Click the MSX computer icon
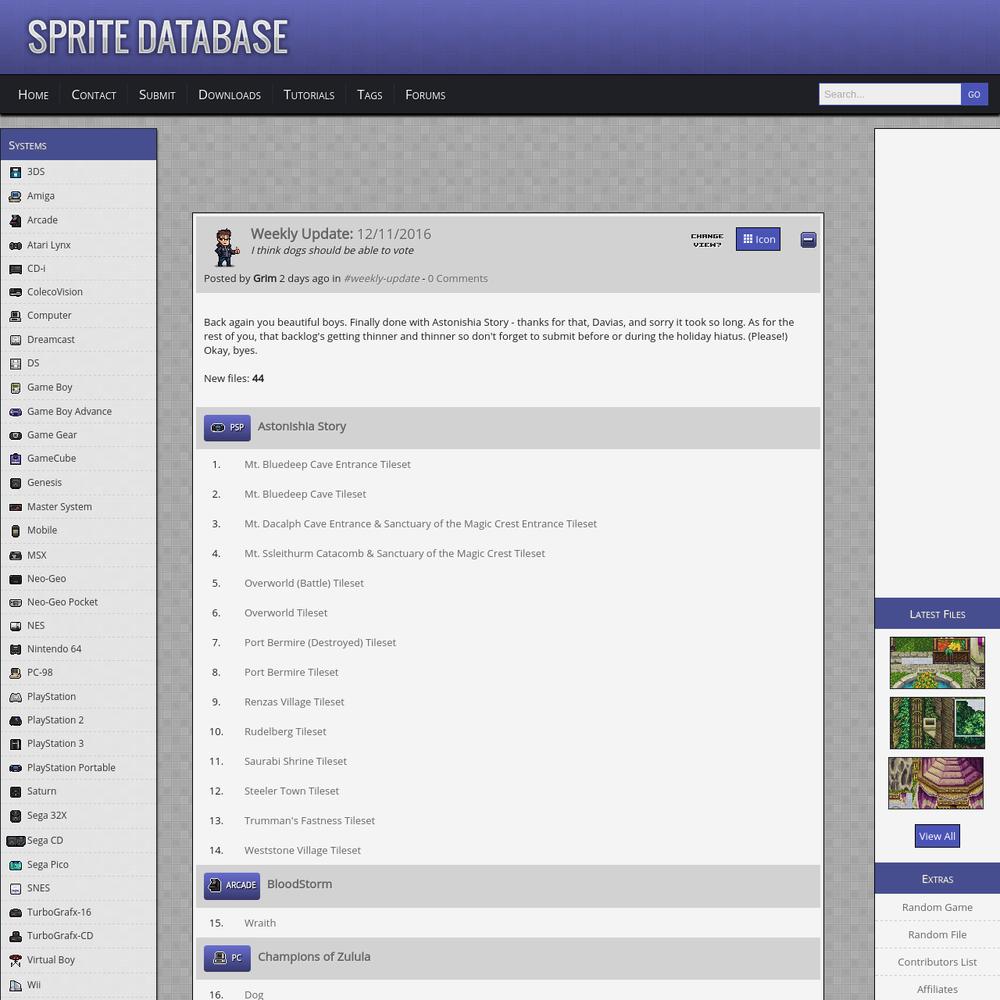Viewport: 1000px width, 1000px height. (15, 555)
